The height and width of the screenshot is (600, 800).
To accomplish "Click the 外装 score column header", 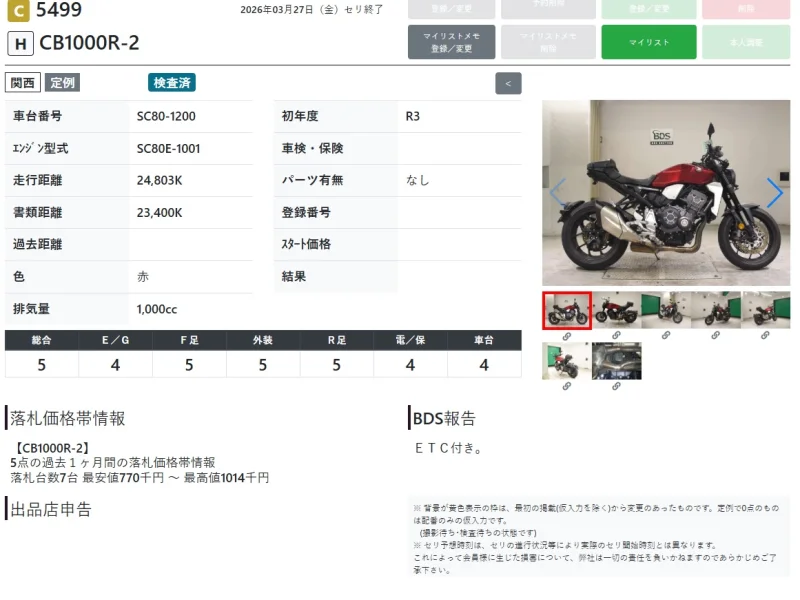I will coord(263,340).
